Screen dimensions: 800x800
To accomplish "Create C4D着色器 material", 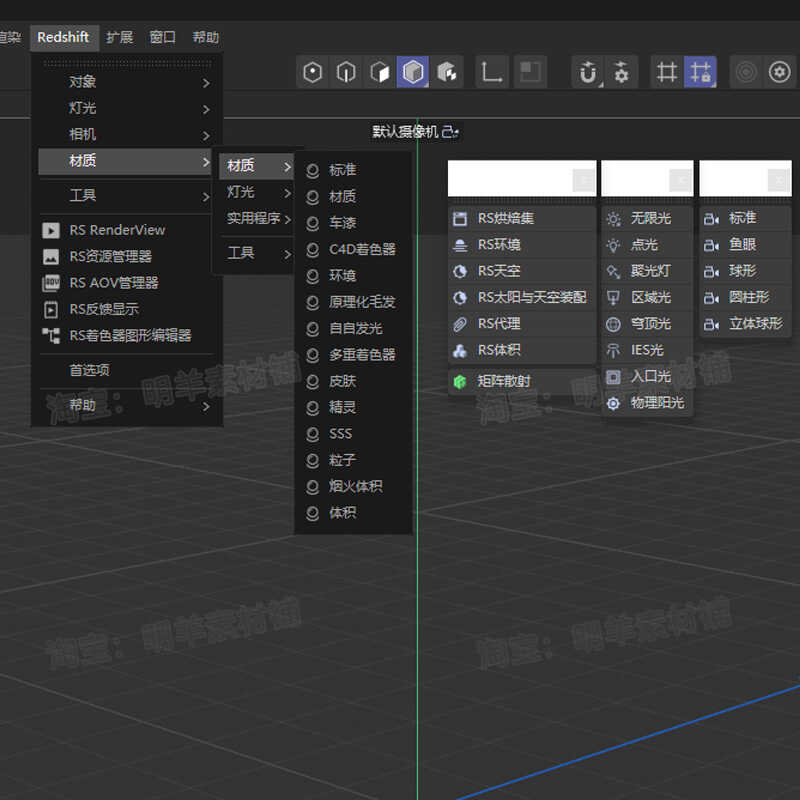I will tap(353, 249).
